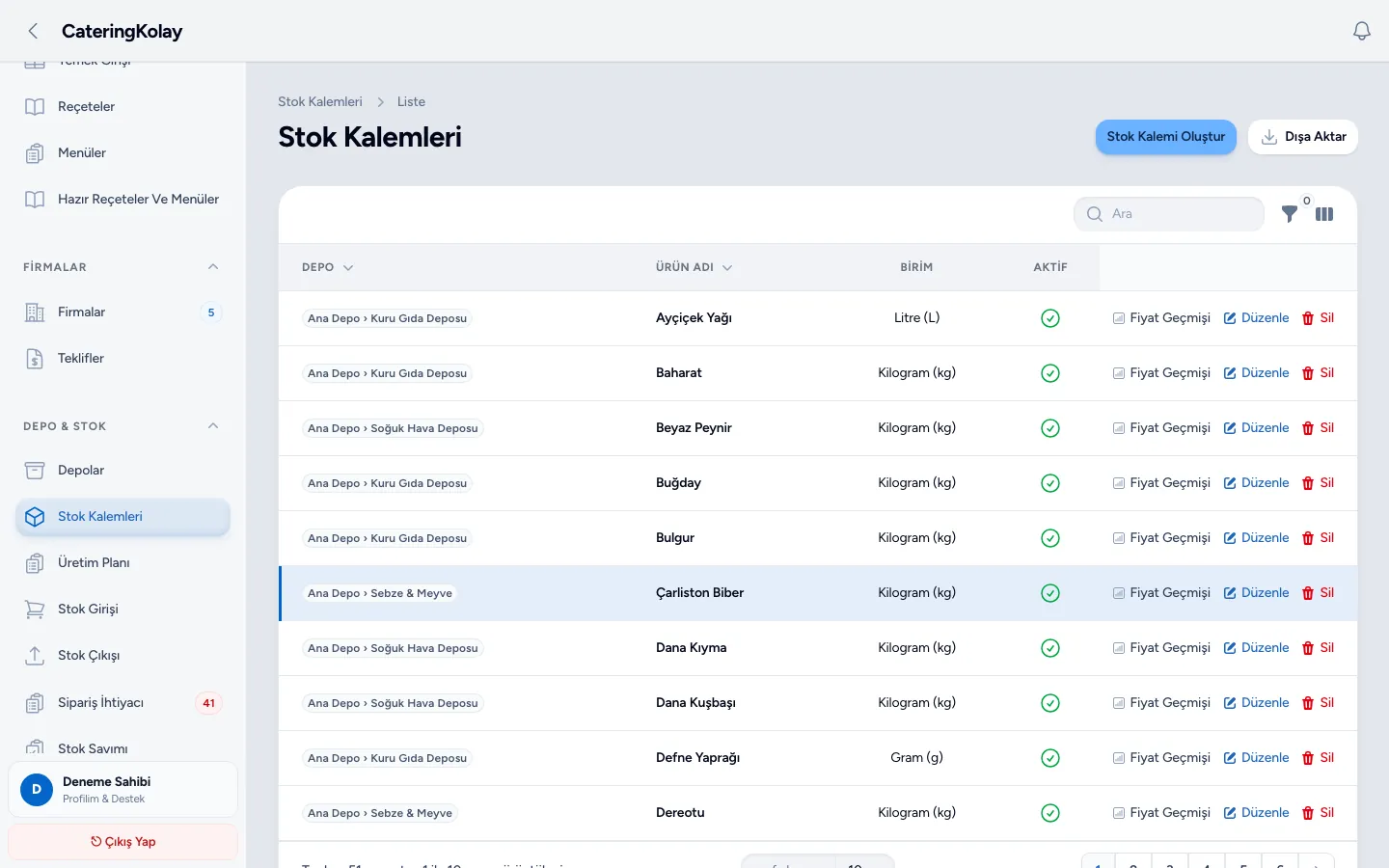The height and width of the screenshot is (868, 1389).
Task: Click the 41 badge beside Sipariş İhtiyacı
Action: click(x=208, y=703)
